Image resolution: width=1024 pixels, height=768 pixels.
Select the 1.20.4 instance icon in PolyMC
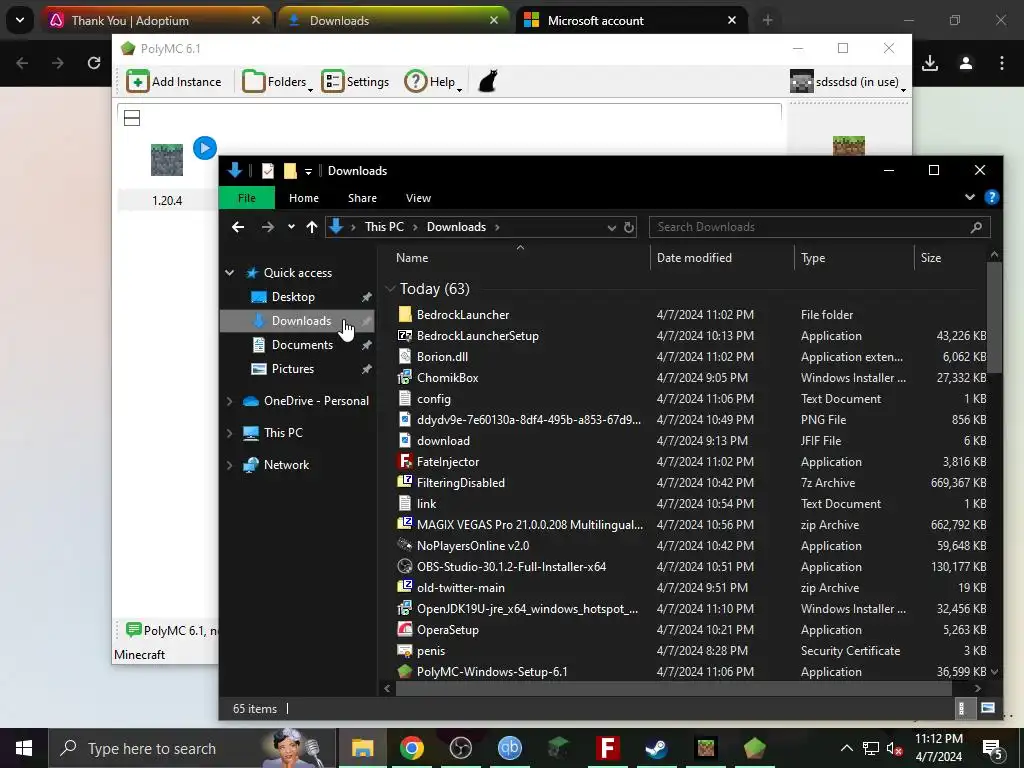[167, 160]
